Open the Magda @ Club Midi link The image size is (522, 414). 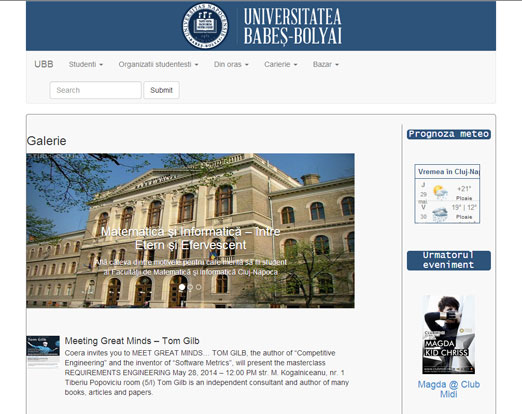point(448,389)
